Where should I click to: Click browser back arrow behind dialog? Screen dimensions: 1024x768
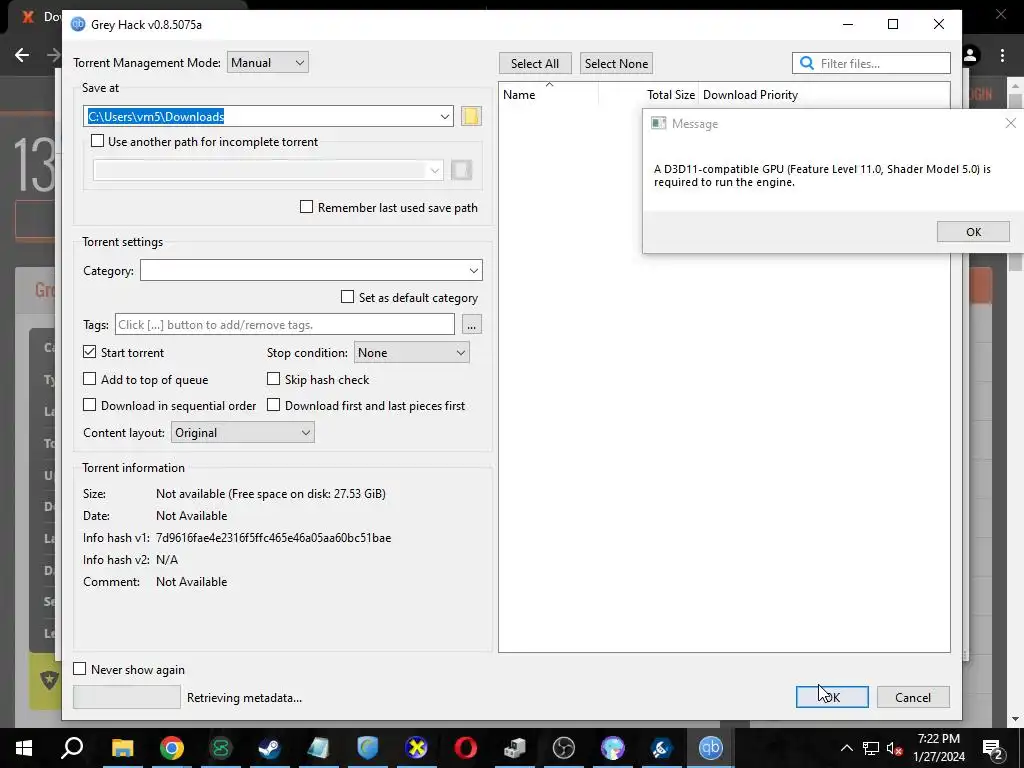tap(22, 55)
